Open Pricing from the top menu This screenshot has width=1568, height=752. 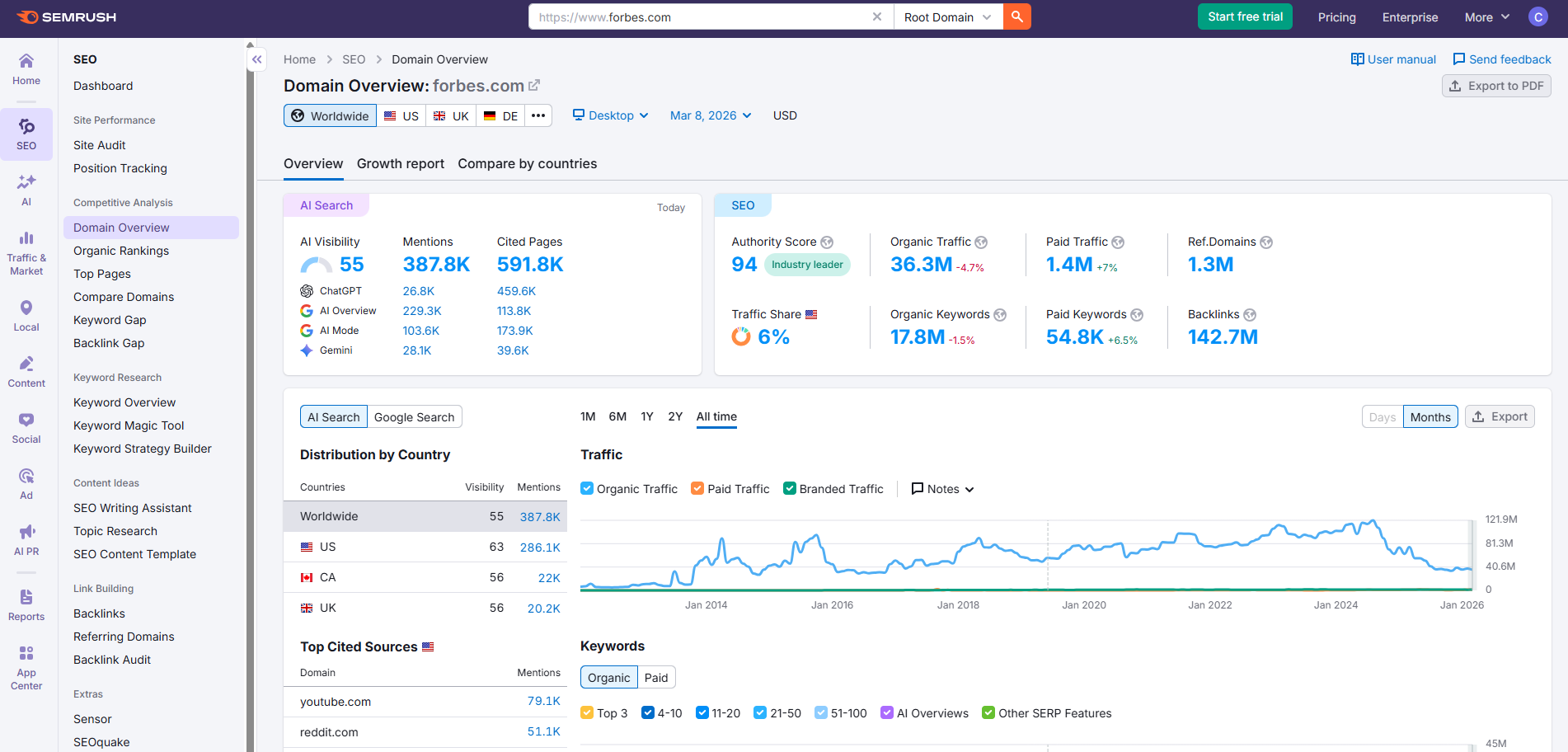click(1336, 16)
